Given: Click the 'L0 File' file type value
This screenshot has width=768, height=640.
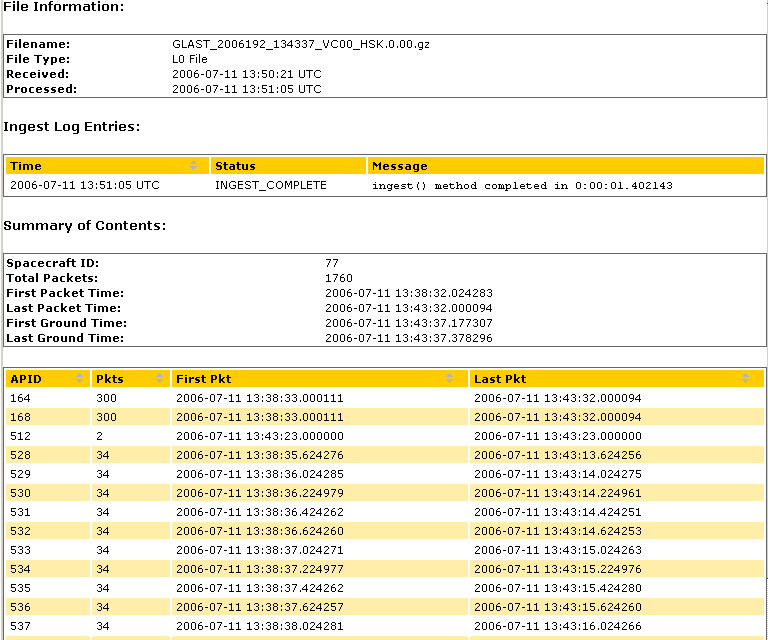Looking at the screenshot, I should tap(190, 59).
